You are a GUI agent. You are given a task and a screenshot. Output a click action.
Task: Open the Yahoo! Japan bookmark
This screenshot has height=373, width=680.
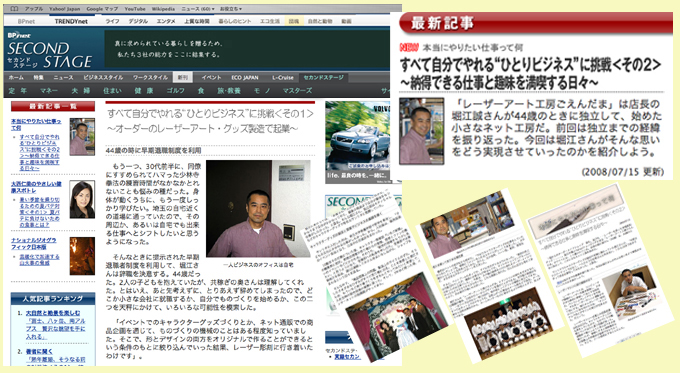65,9
